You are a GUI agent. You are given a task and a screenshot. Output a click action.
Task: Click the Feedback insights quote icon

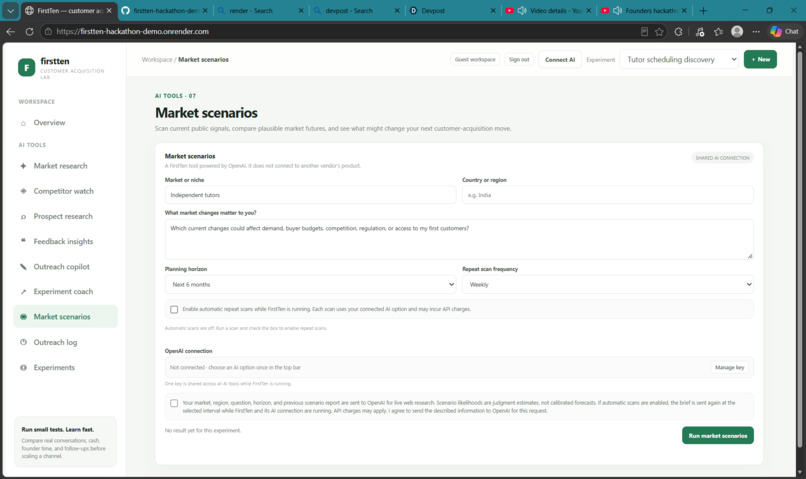23,241
